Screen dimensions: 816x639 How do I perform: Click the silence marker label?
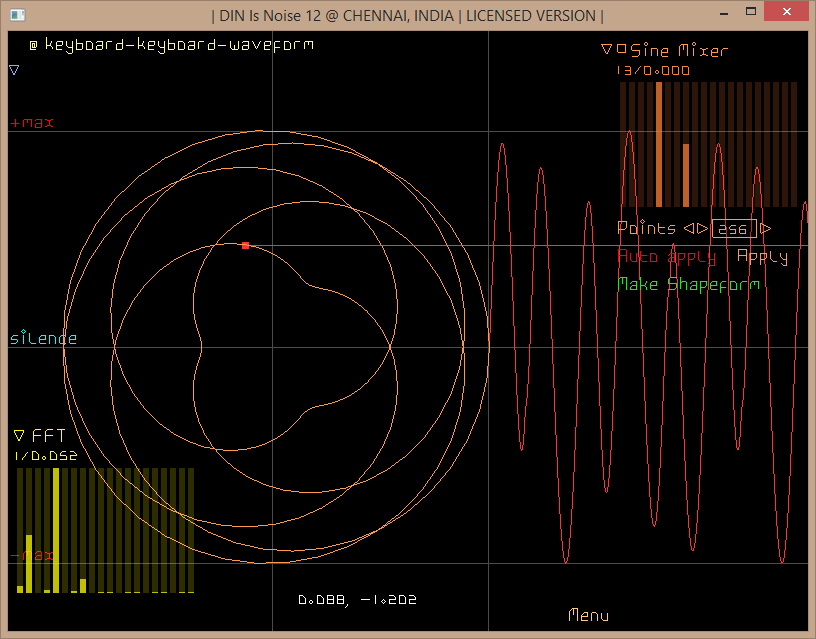click(x=43, y=338)
